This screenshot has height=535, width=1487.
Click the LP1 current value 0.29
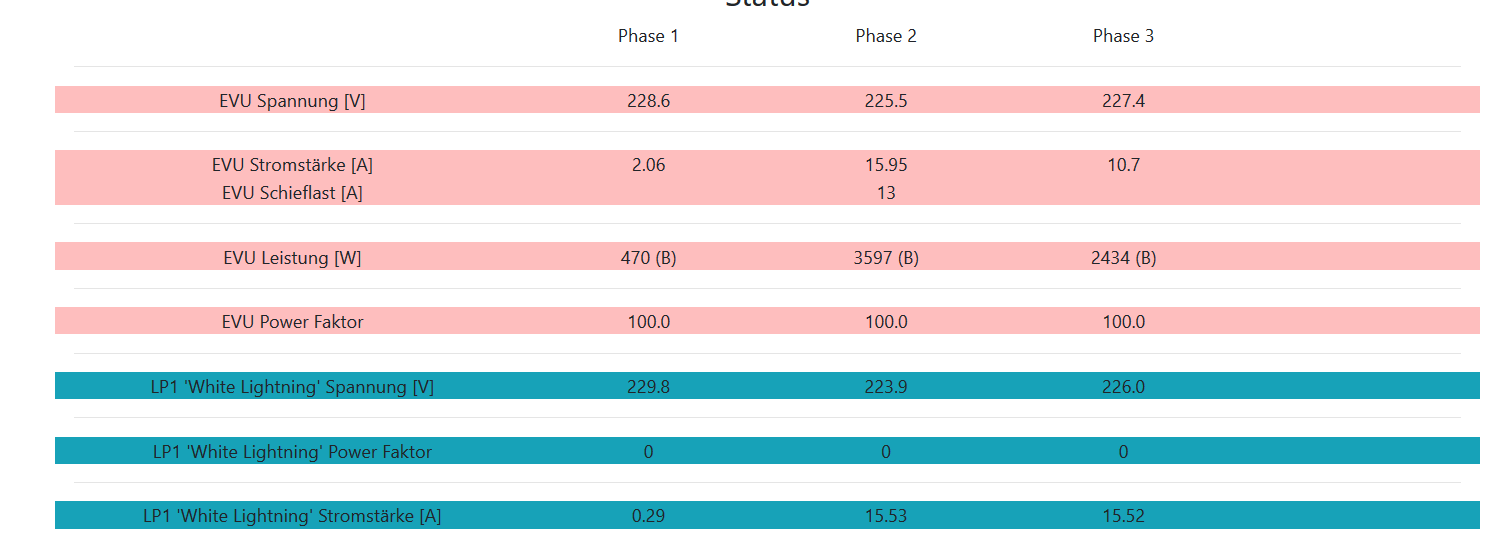pyautogui.click(x=648, y=516)
